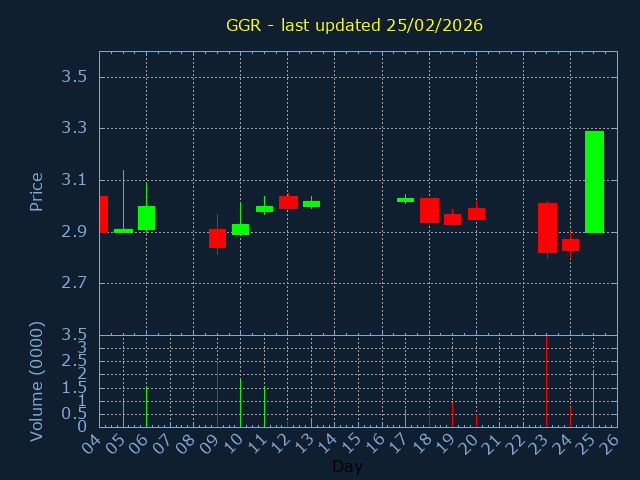Screen dimensions: 640x480
Task: Select day 15 on the x-axis
Action: pyautogui.click(x=351, y=441)
